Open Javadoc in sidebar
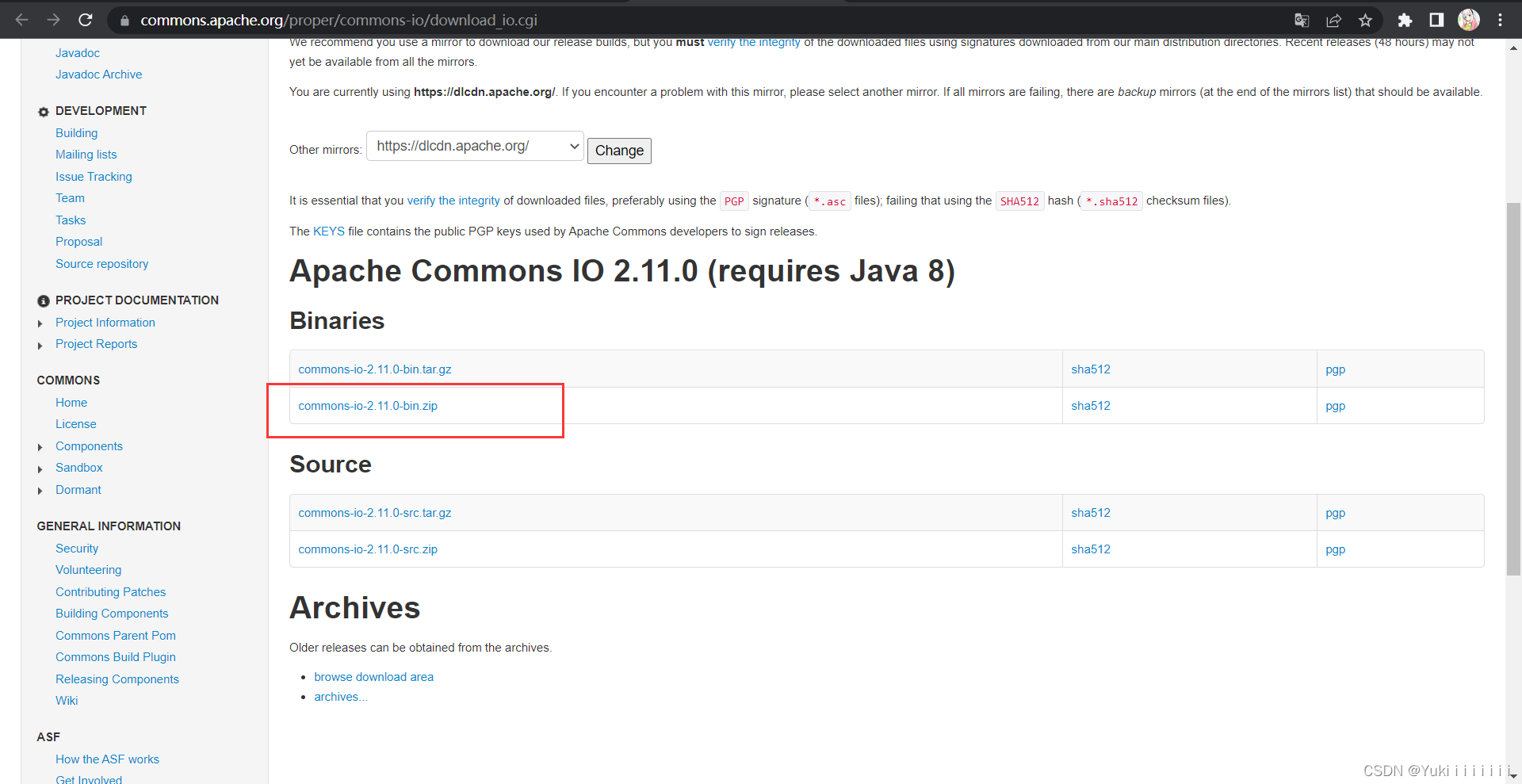Screen dimensions: 1522x784 [x=78, y=53]
